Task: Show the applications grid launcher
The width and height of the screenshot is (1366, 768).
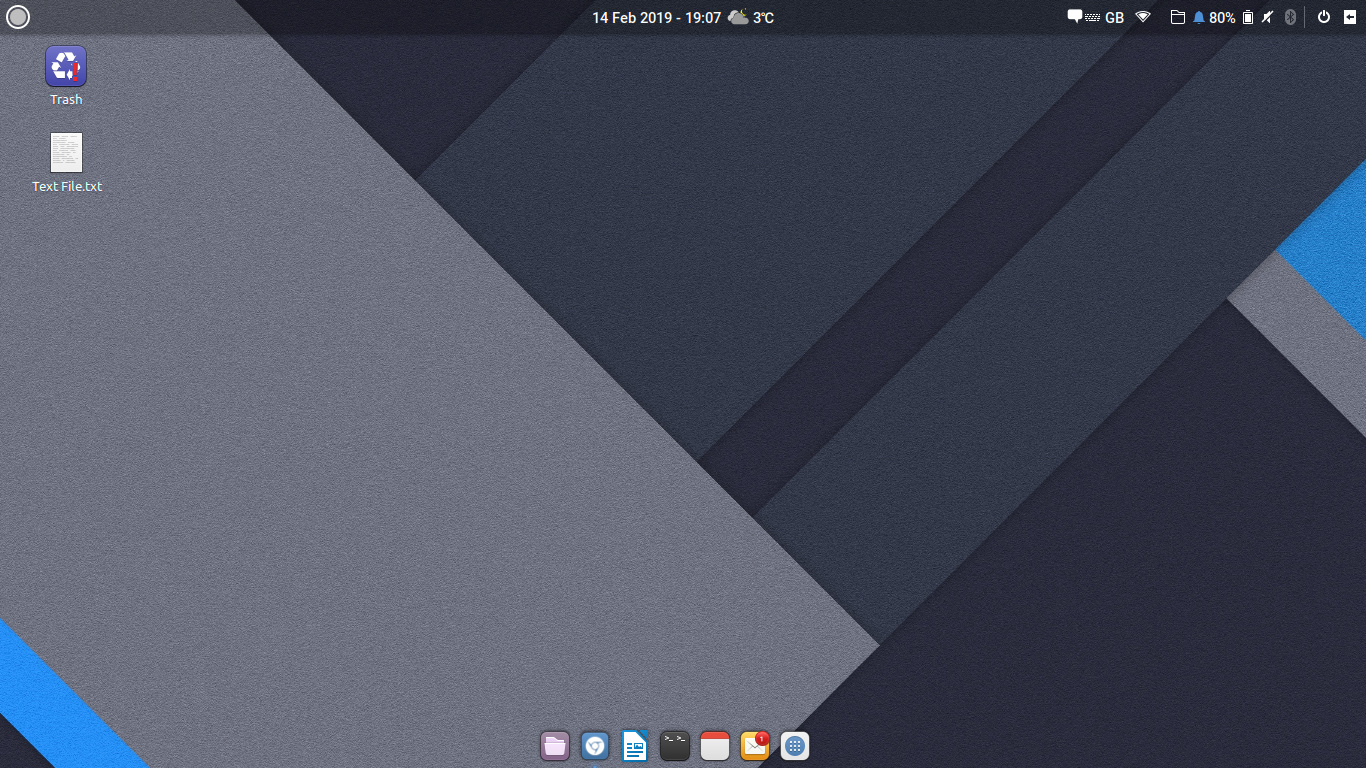Action: pos(795,746)
